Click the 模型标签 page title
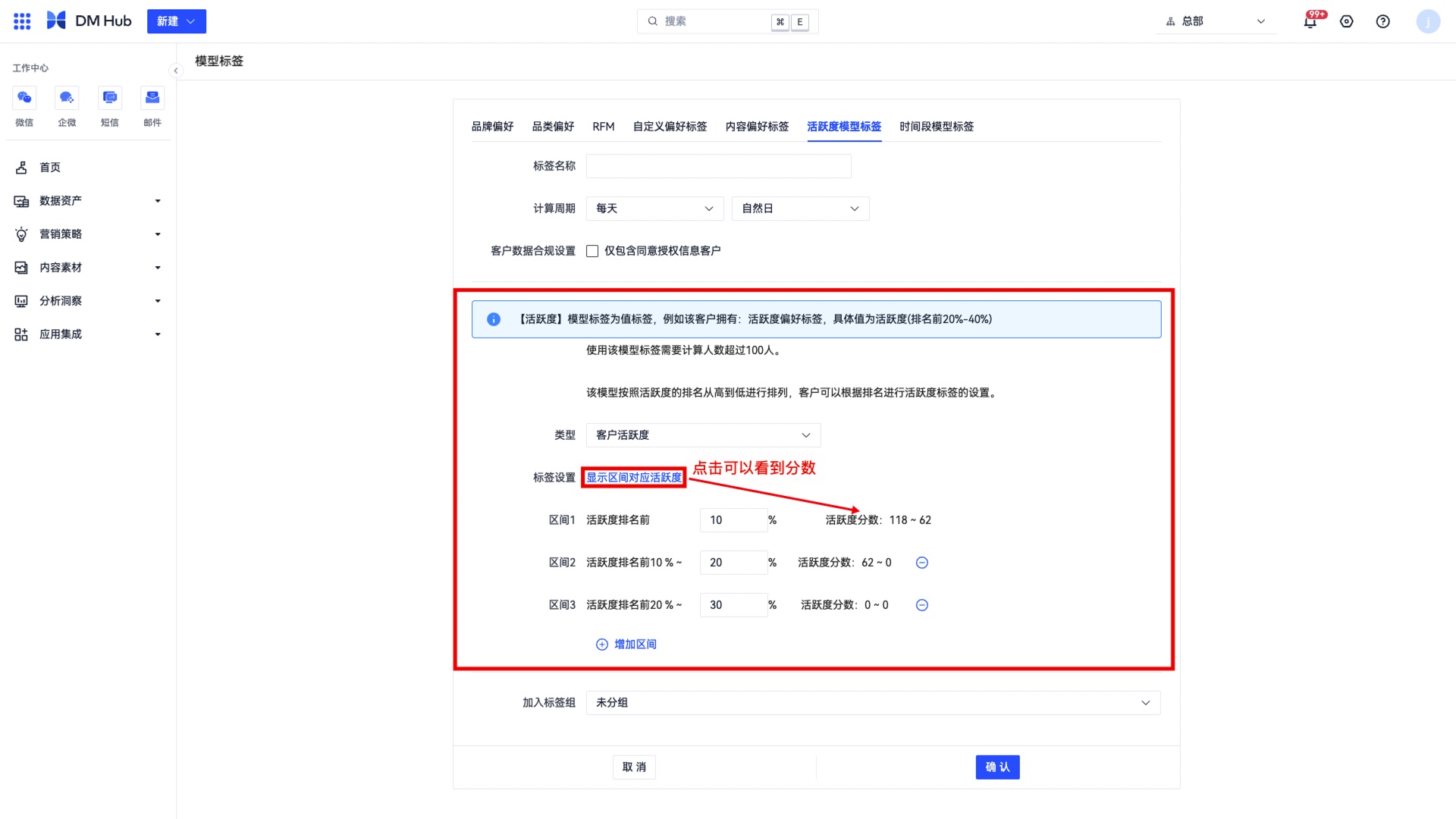Viewport: 1456px width, 819px height. pos(219,61)
